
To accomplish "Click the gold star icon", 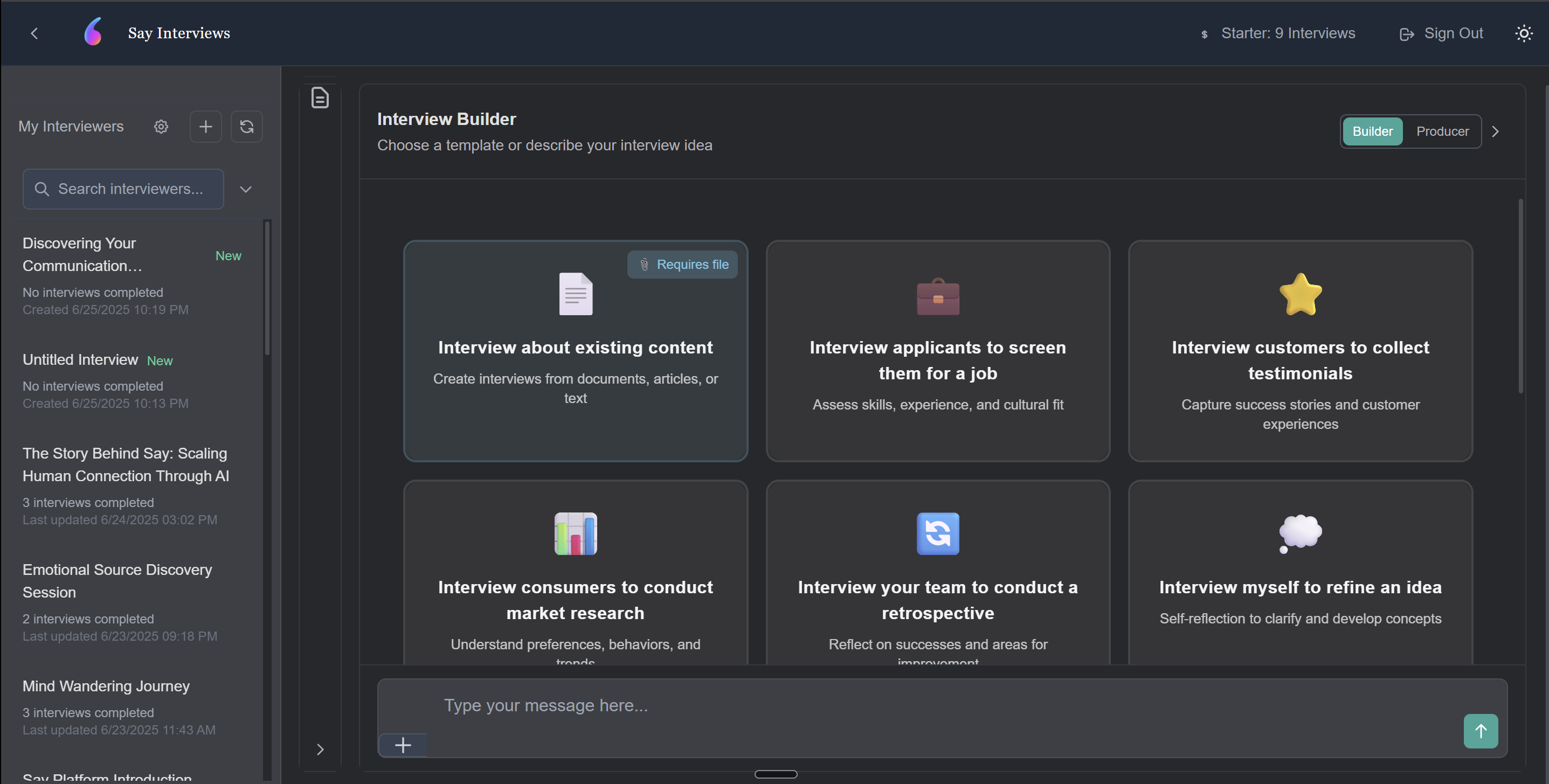I will tap(1300, 294).
